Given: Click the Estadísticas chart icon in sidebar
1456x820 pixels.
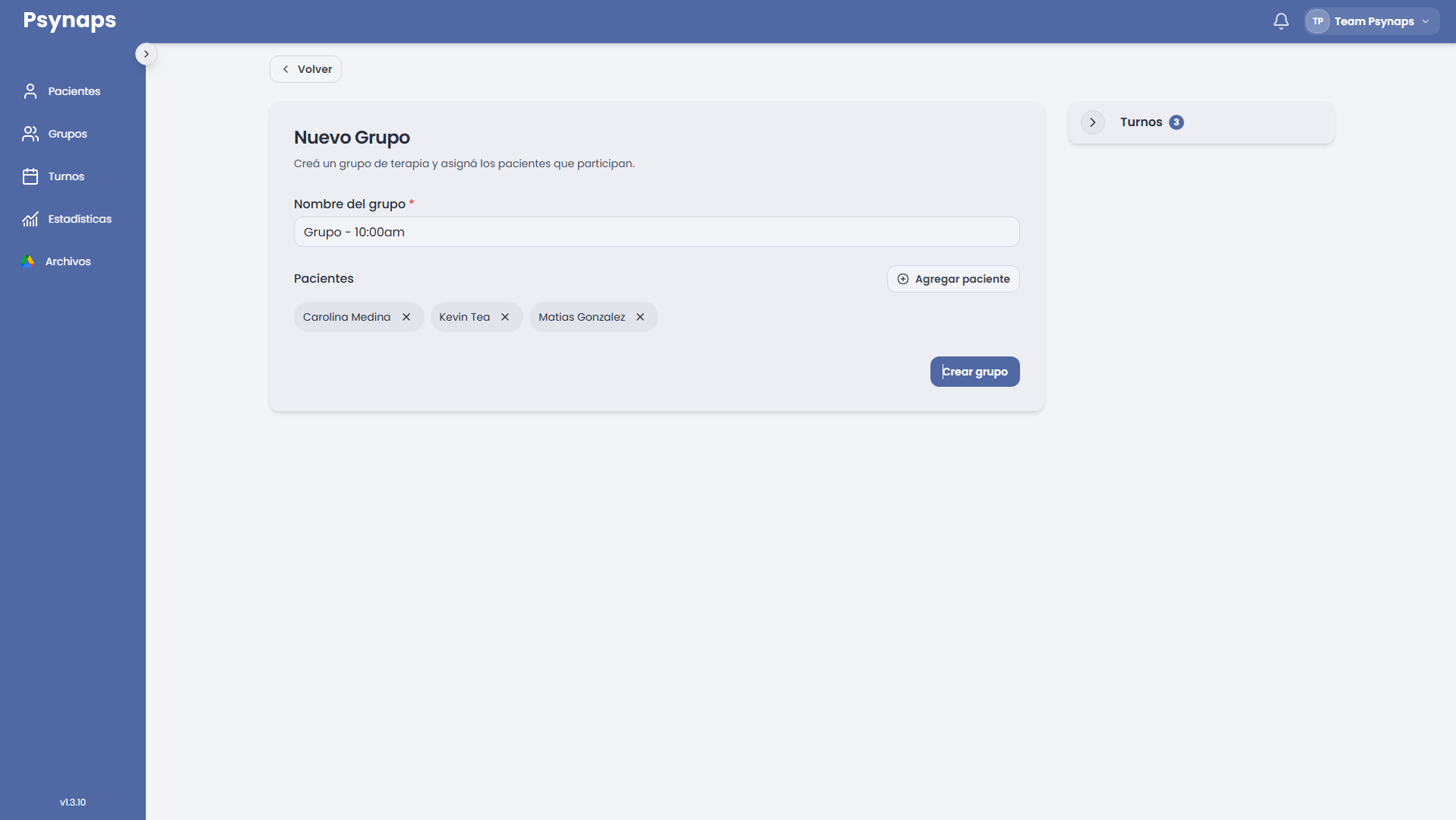Looking at the screenshot, I should [30, 219].
